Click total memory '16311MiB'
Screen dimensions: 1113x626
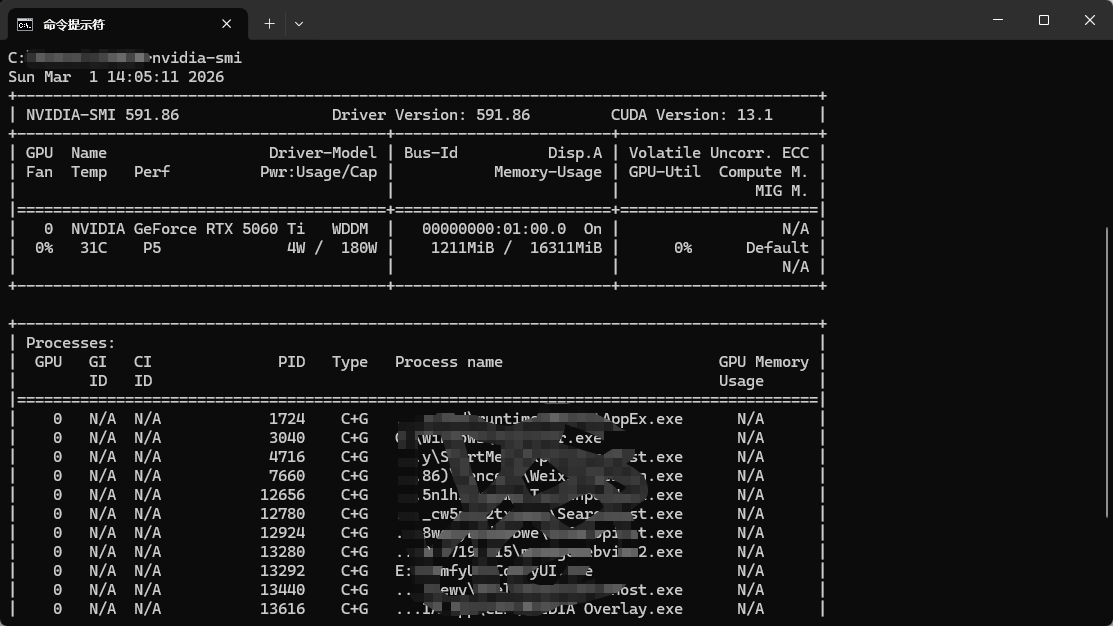[566, 248]
